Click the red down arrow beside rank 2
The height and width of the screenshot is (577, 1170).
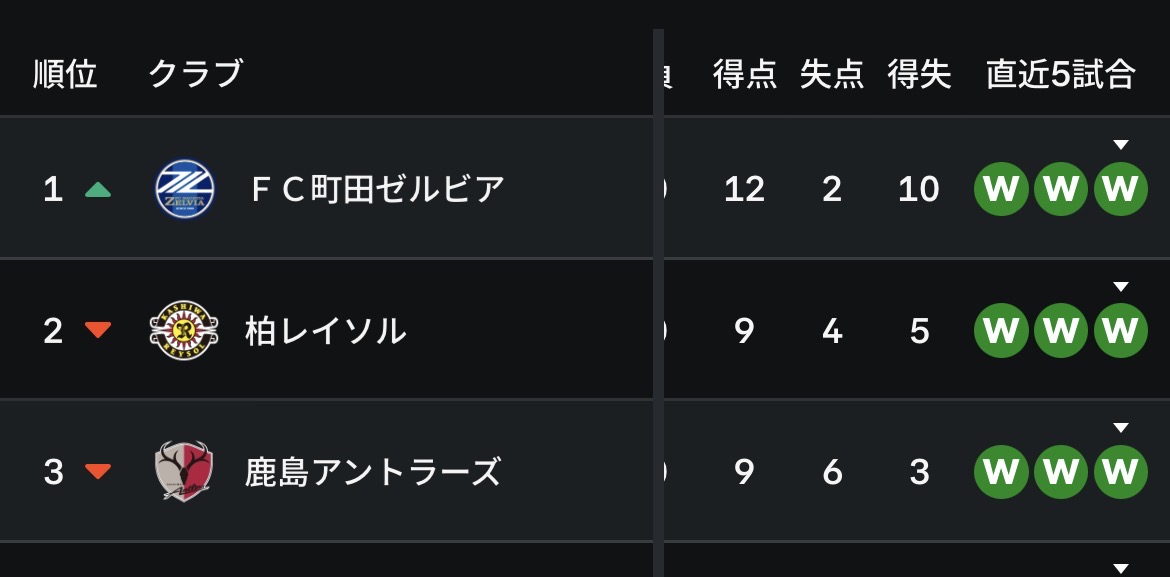click(x=98, y=330)
